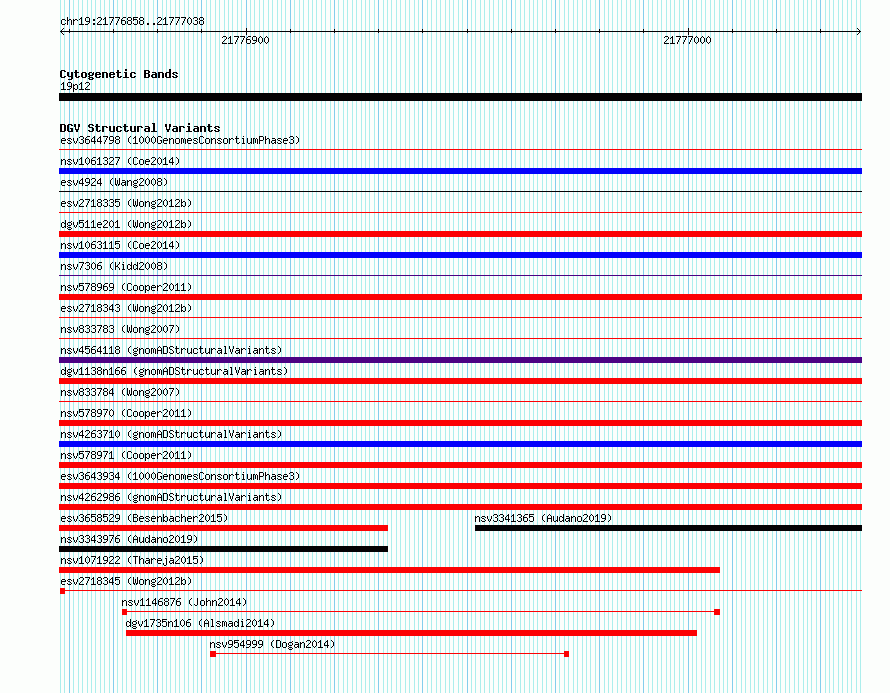
Task: Click the 21776900 position on the ruler
Action: (x=245, y=41)
